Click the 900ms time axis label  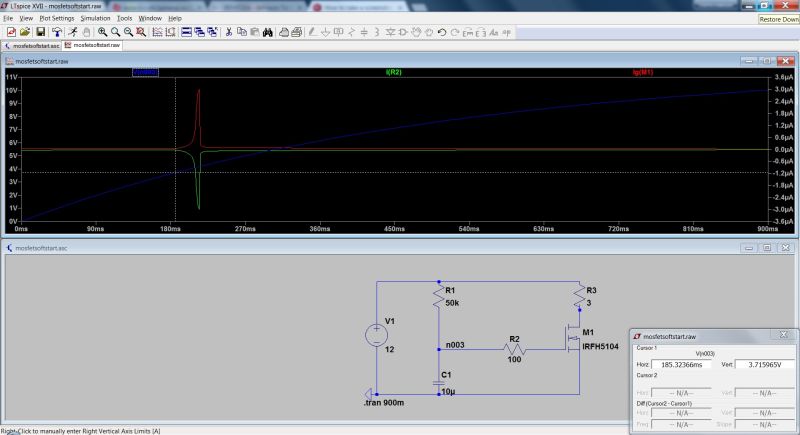(767, 229)
